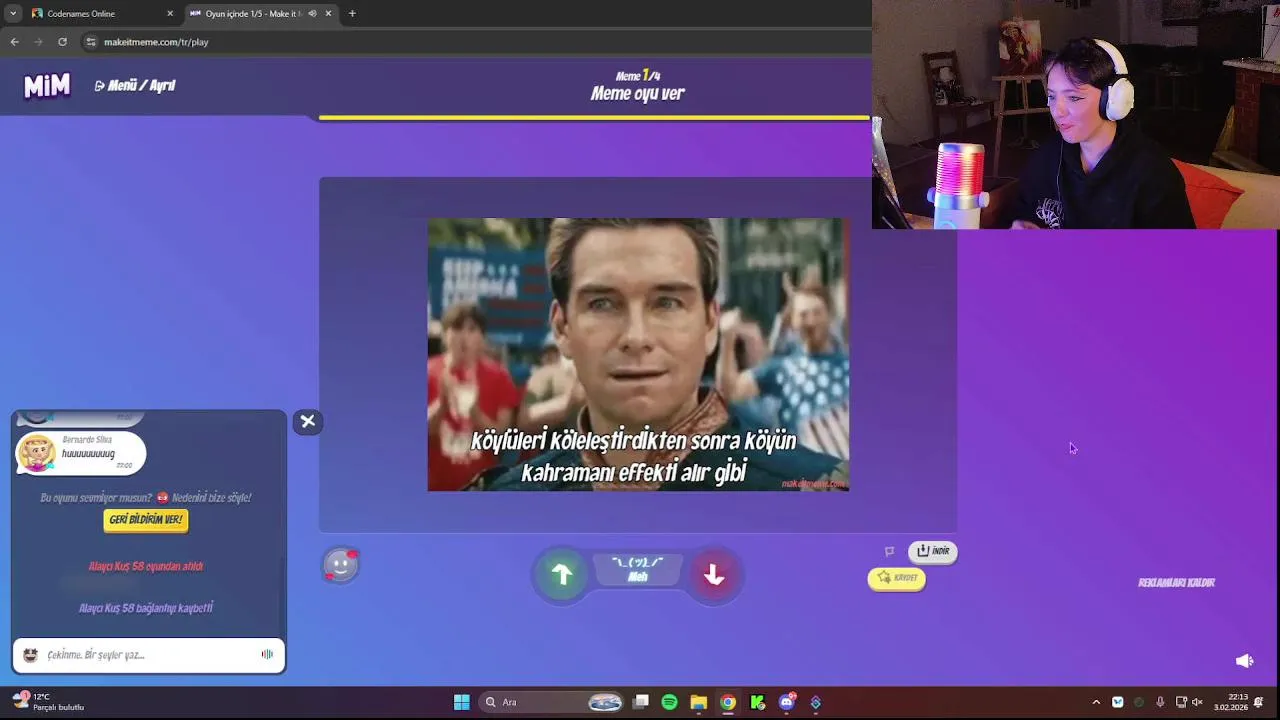Save meme with KAYDET button
This screenshot has width=1280, height=720.
(896, 578)
